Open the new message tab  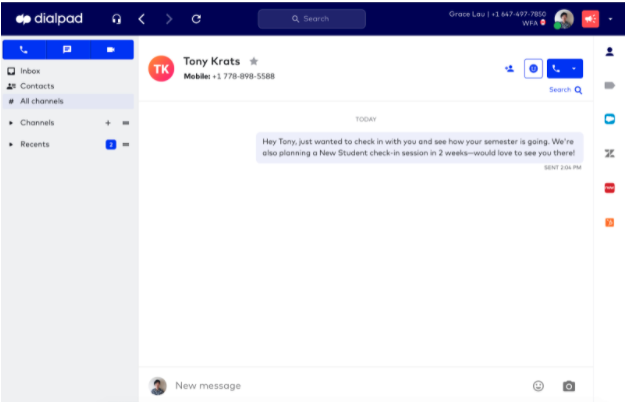tap(67, 50)
